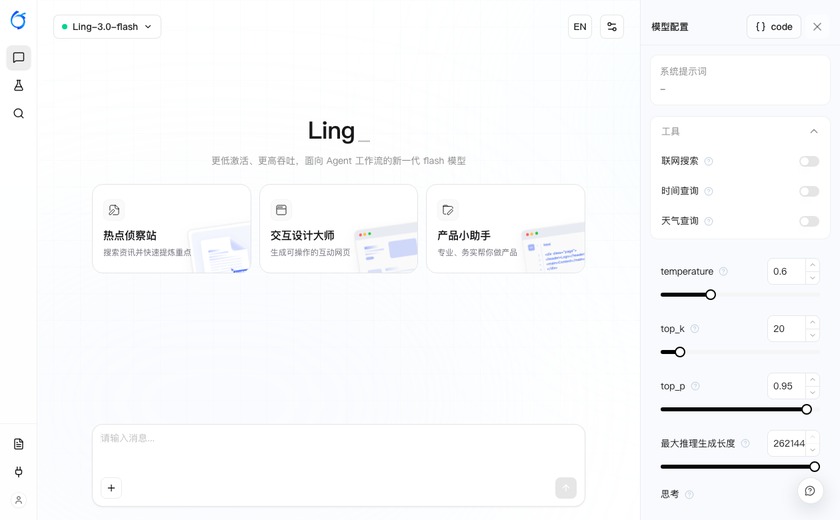This screenshot has height=520, width=840.
Task: Click info icon next to temperature
Action: [x=723, y=272]
